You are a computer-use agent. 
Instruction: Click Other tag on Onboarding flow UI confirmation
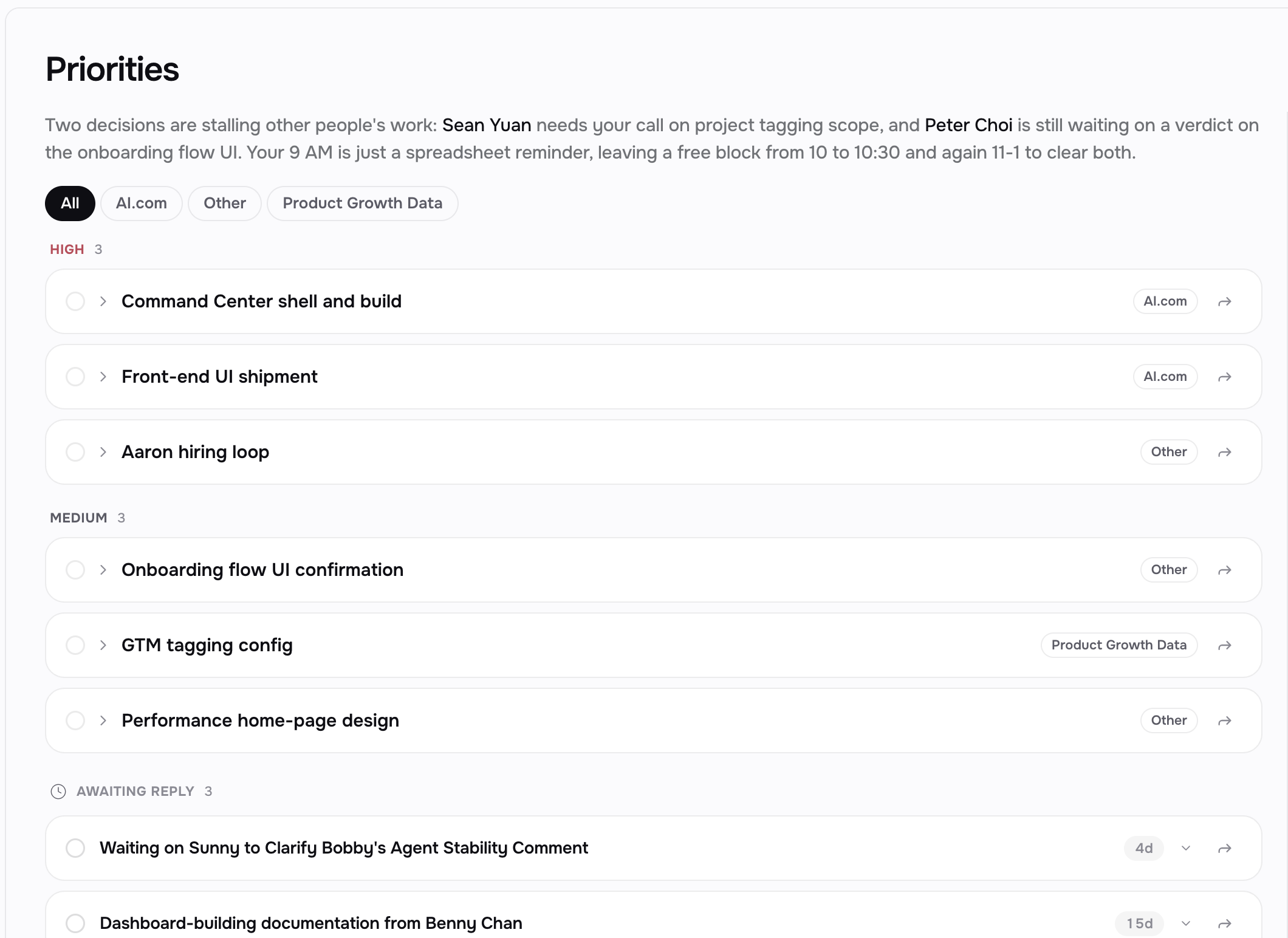tap(1169, 570)
